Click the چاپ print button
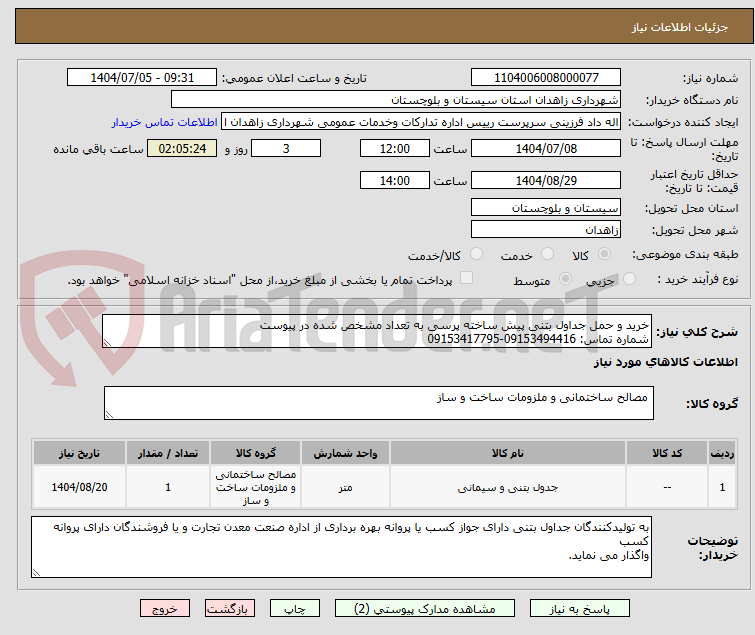Screen dimensions: 755x635 click(295, 609)
